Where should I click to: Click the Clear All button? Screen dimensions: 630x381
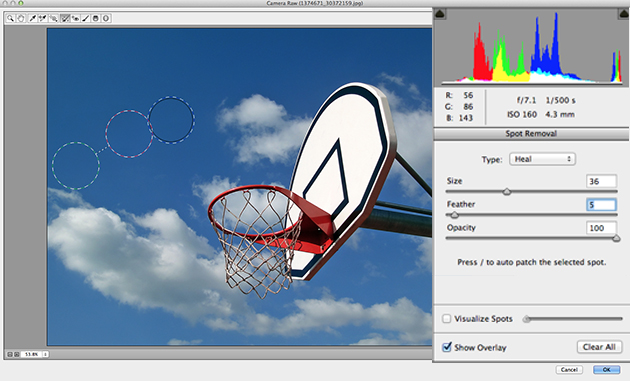tap(599, 347)
